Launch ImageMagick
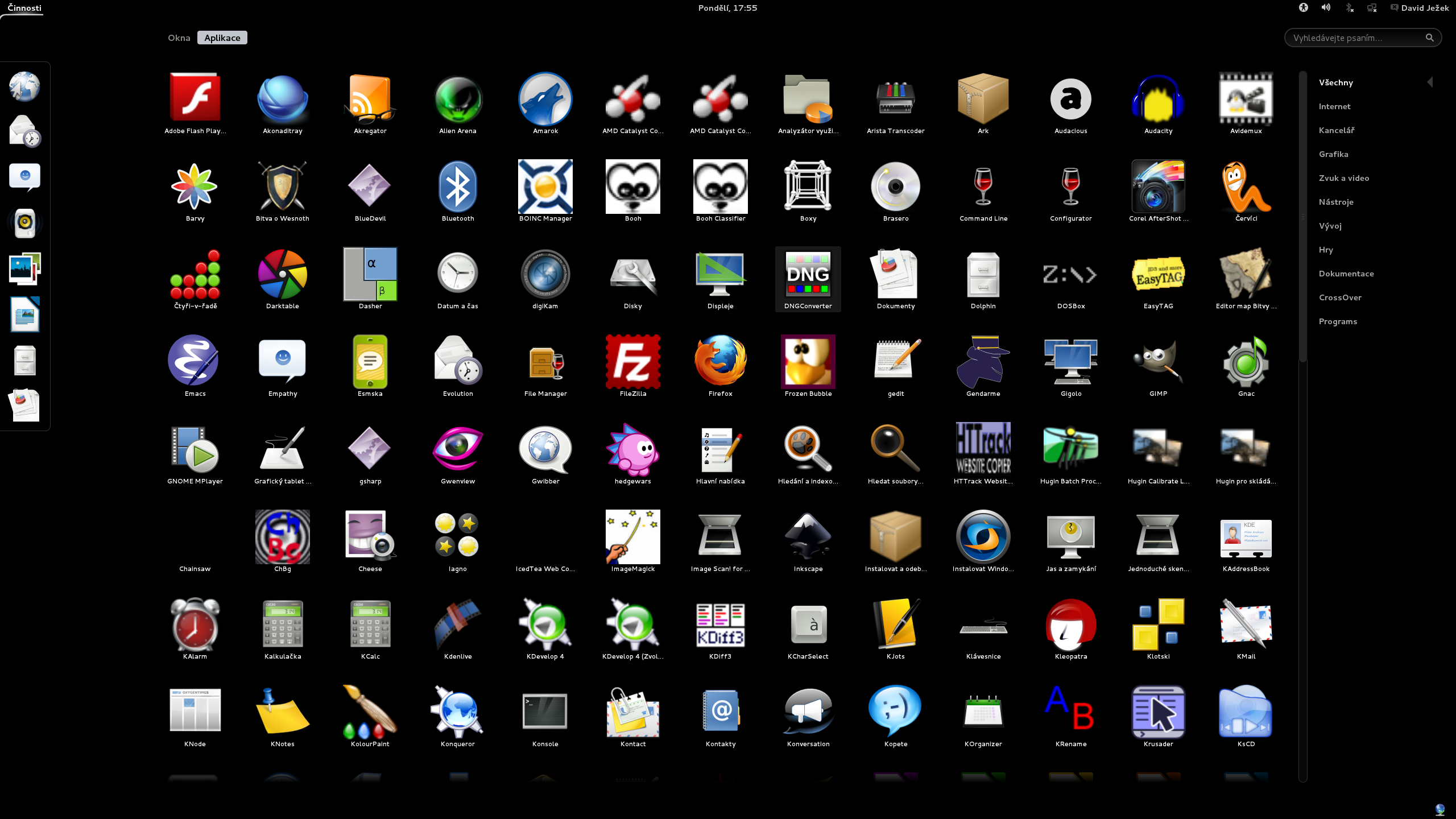The width and height of the screenshot is (1456, 819). click(x=633, y=541)
